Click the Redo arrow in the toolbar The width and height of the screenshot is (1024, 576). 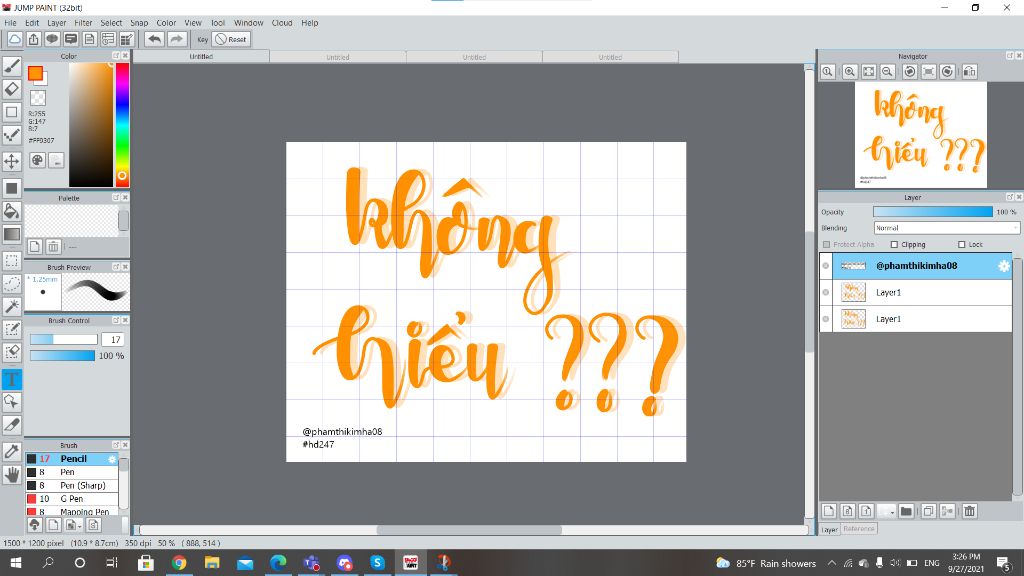click(176, 39)
